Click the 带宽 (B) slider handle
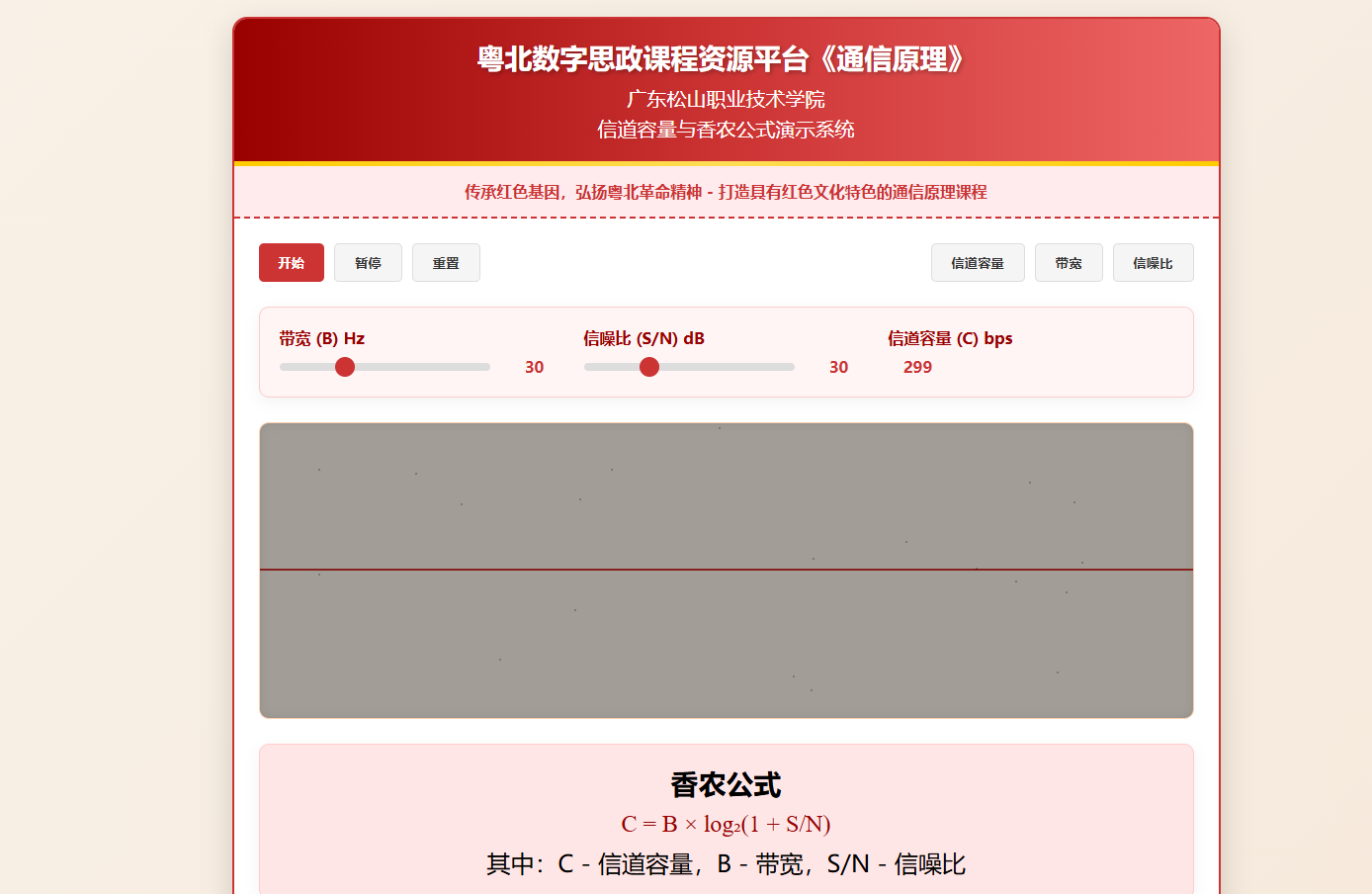The width and height of the screenshot is (1372, 894). [x=345, y=367]
